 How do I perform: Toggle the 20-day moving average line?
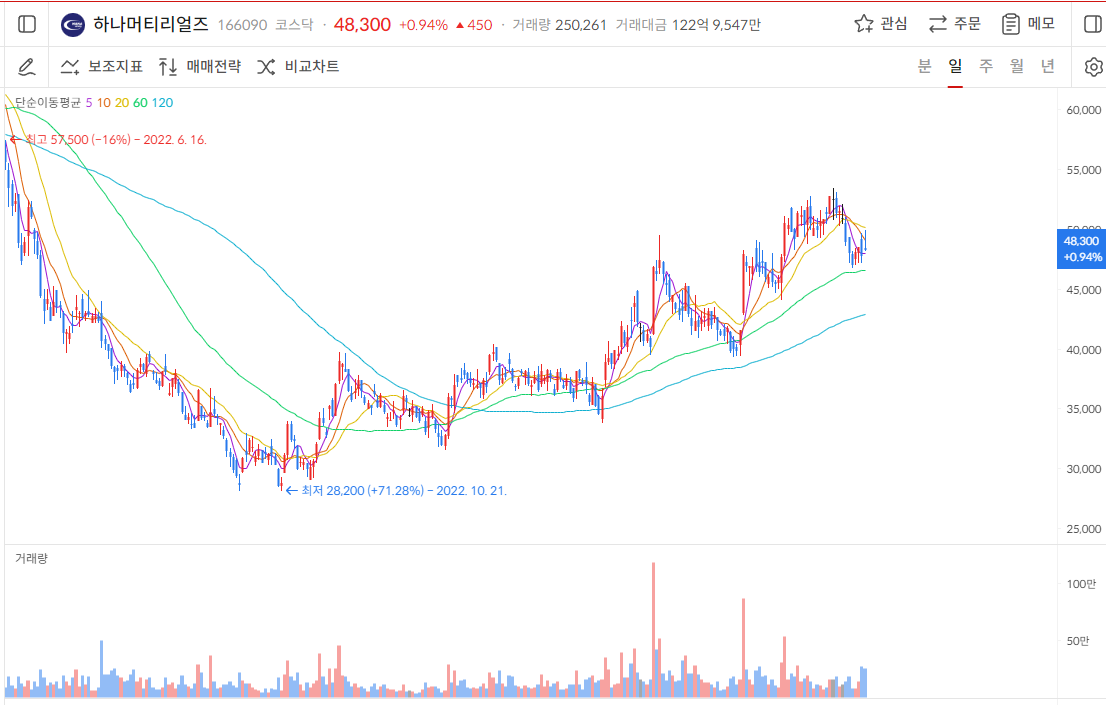coord(121,103)
